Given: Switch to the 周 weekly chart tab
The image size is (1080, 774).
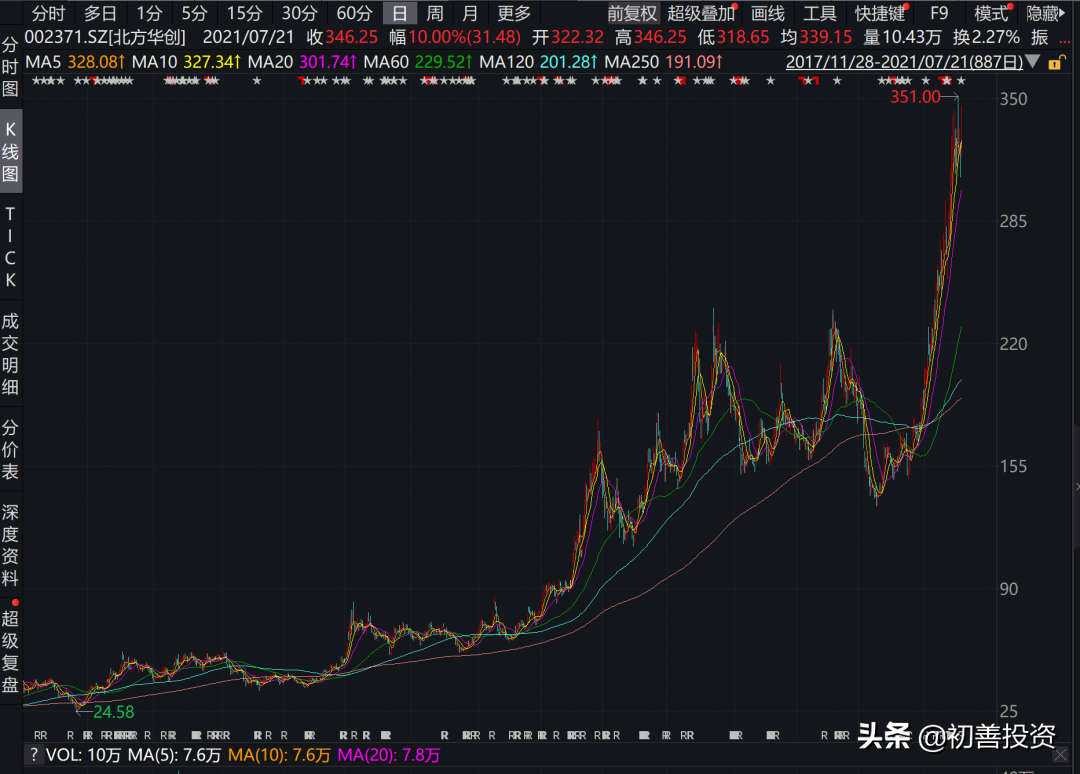Looking at the screenshot, I should pyautogui.click(x=434, y=14).
